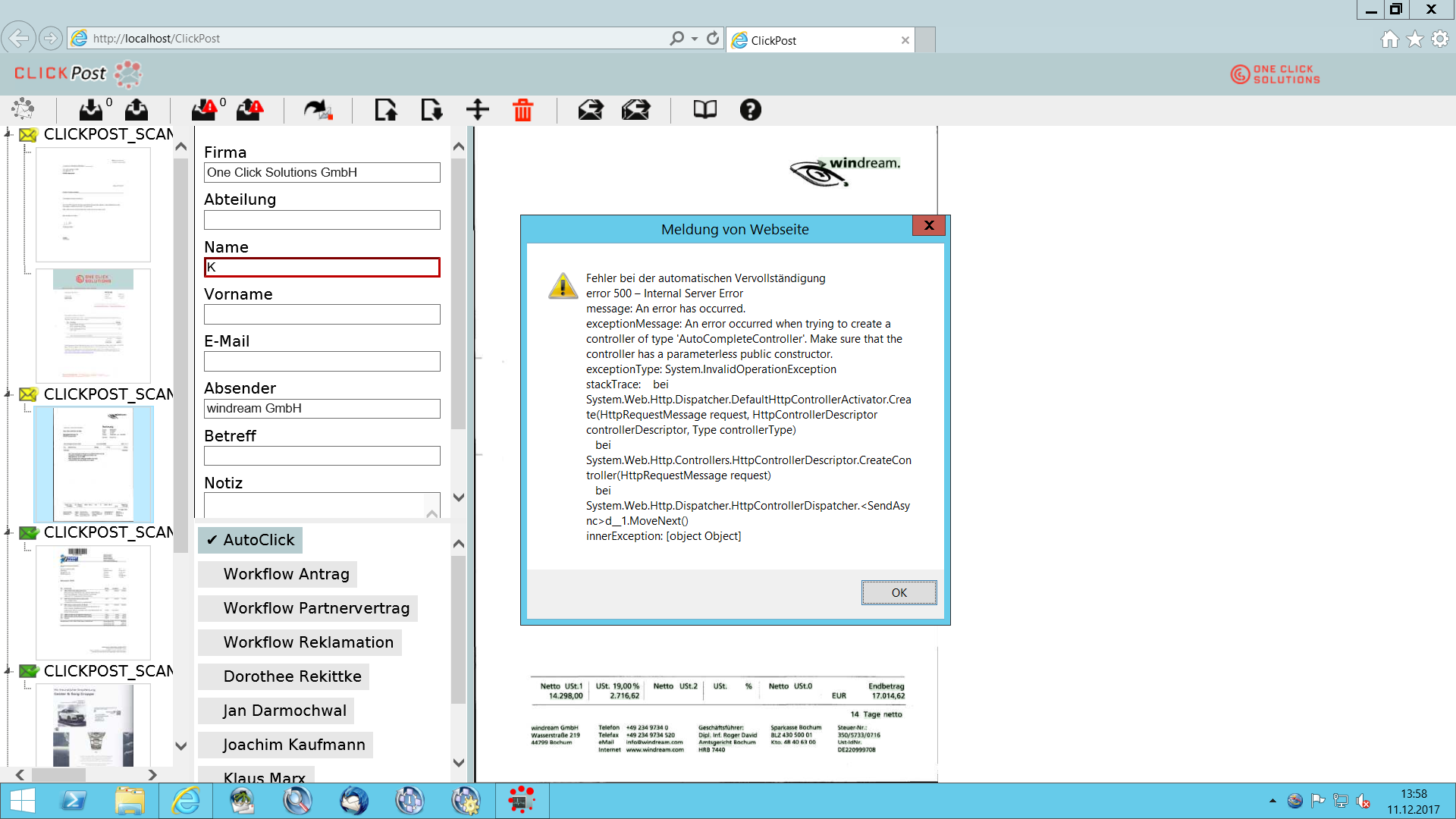
Task: Click the split pages cross-arrow icon
Action: 477,110
